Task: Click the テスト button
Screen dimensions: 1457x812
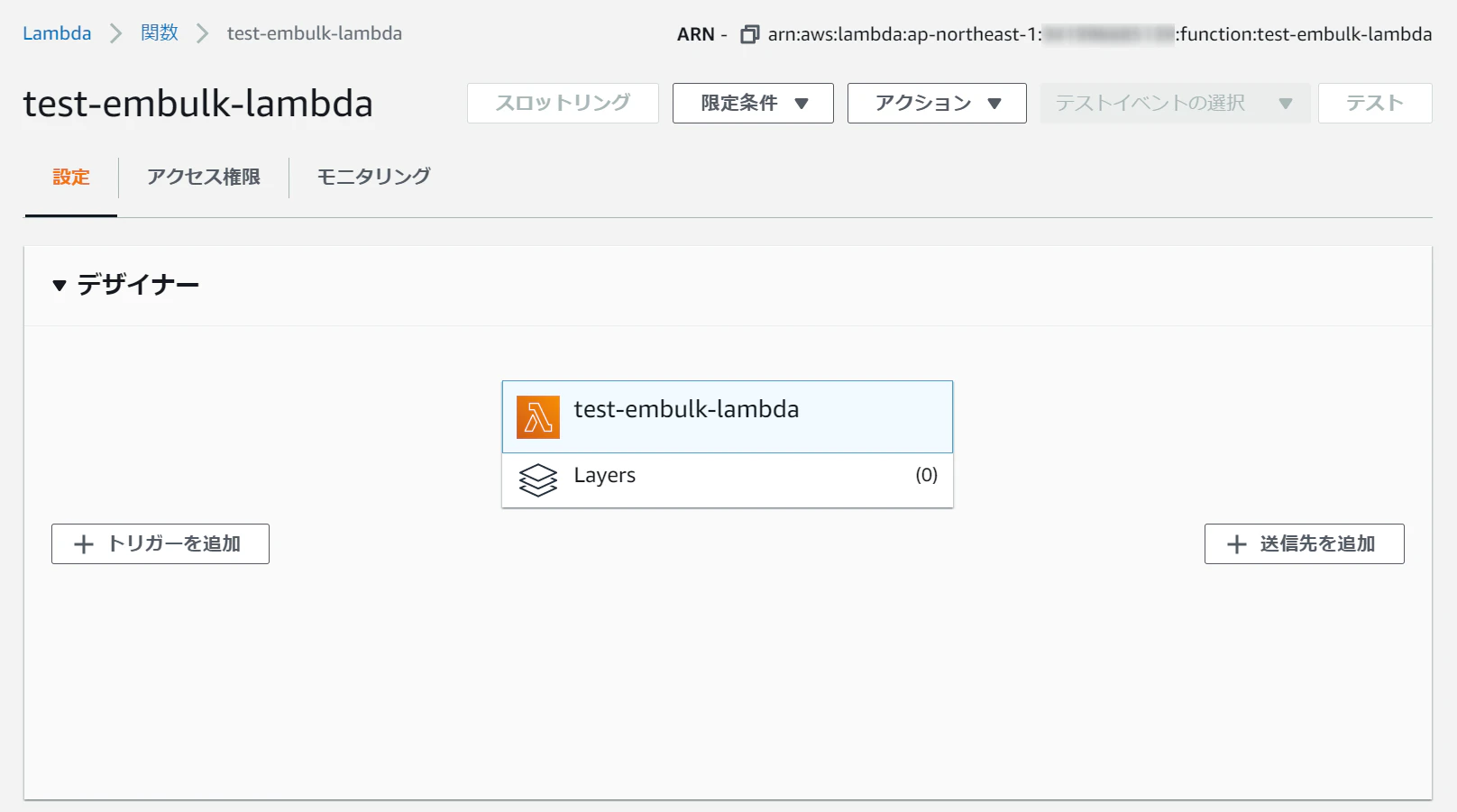Action: click(1375, 104)
